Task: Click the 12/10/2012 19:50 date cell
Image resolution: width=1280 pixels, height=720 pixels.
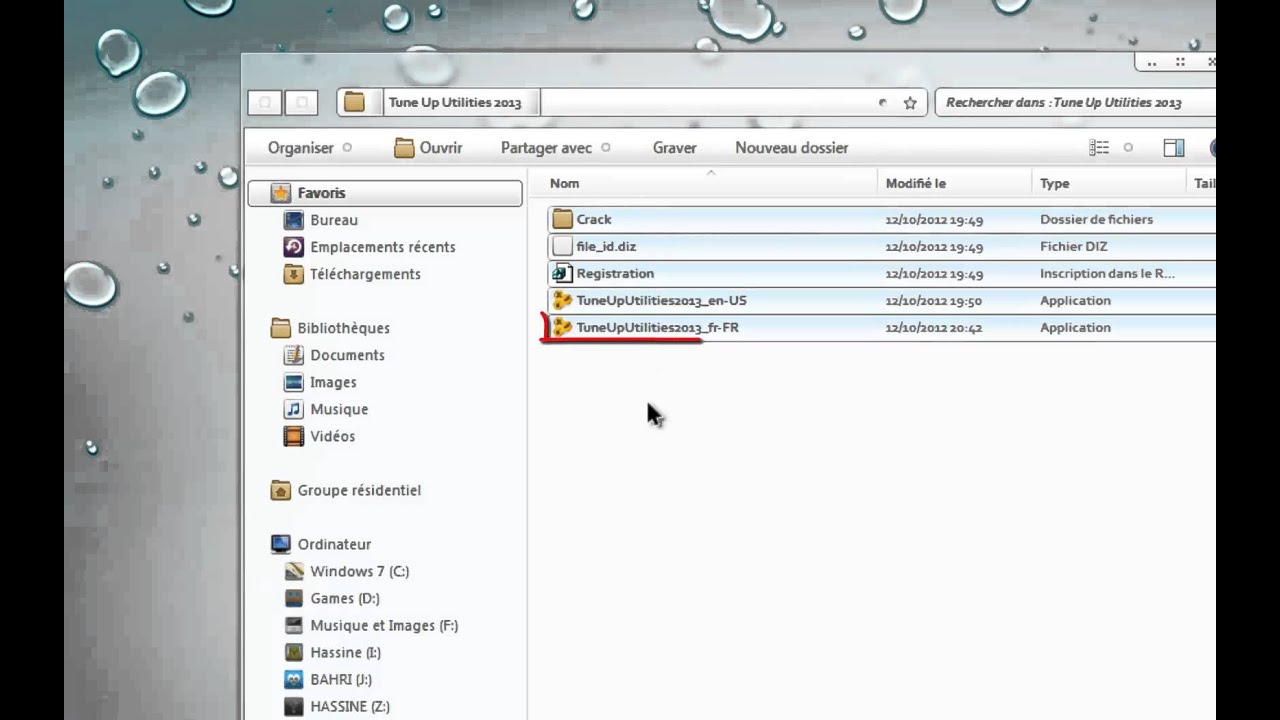Action: point(934,300)
